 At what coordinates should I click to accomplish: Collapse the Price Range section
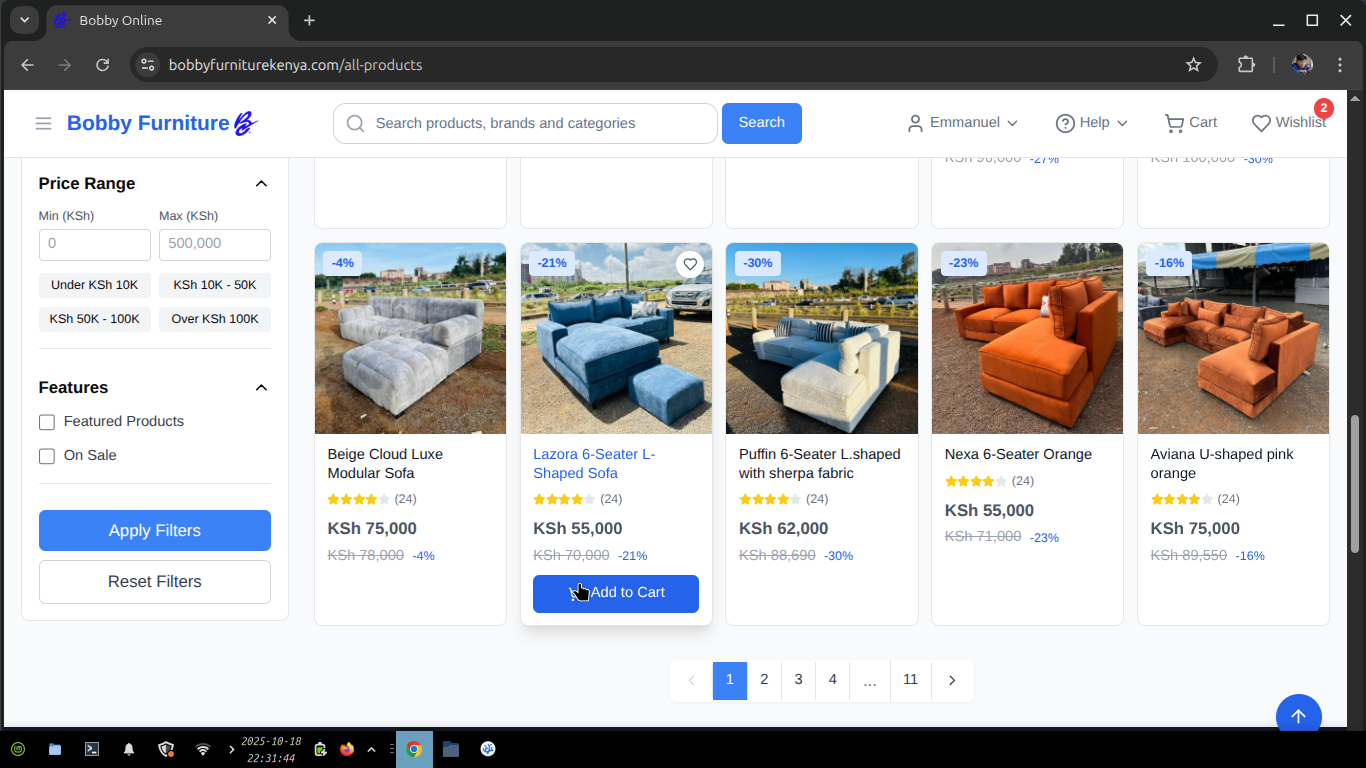coord(261,183)
